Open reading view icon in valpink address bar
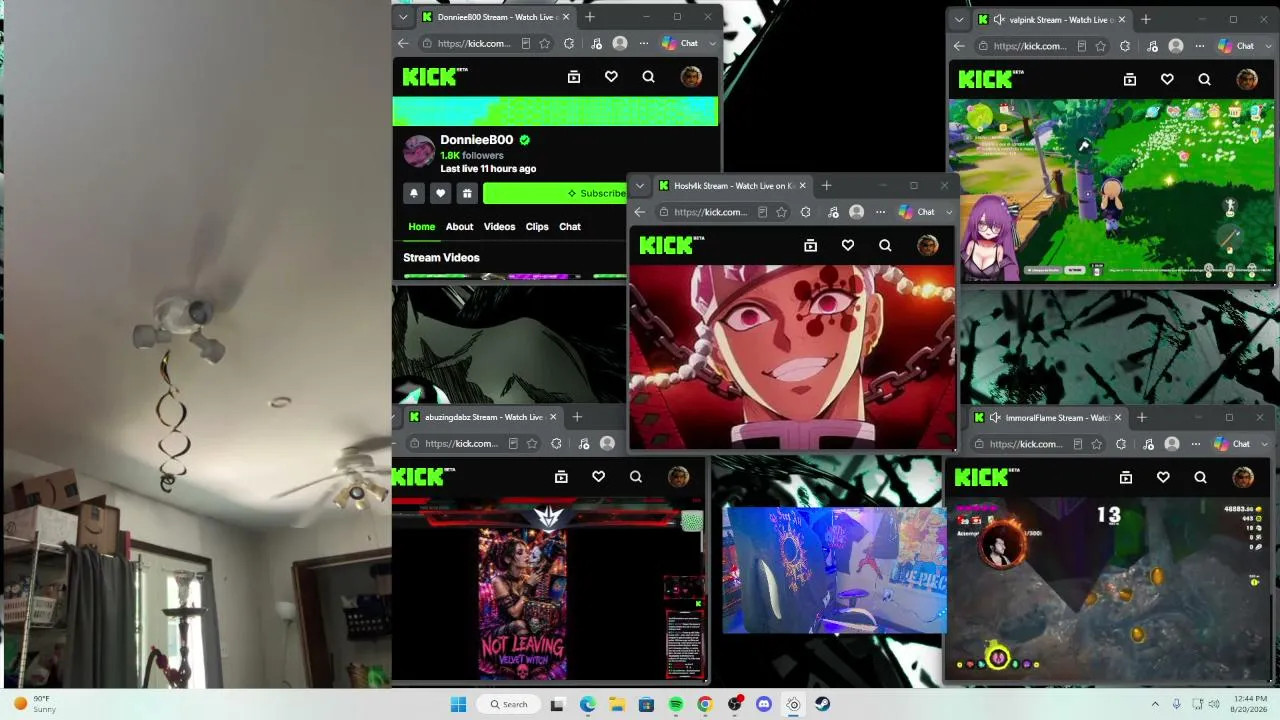The width and height of the screenshot is (1280, 720). tap(1082, 46)
